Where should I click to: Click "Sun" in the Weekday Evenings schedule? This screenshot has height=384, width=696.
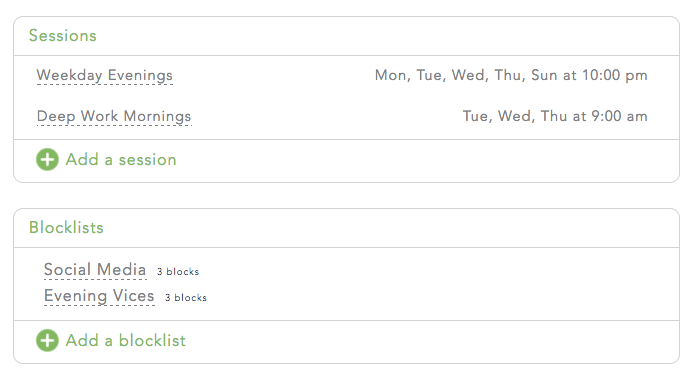(544, 75)
